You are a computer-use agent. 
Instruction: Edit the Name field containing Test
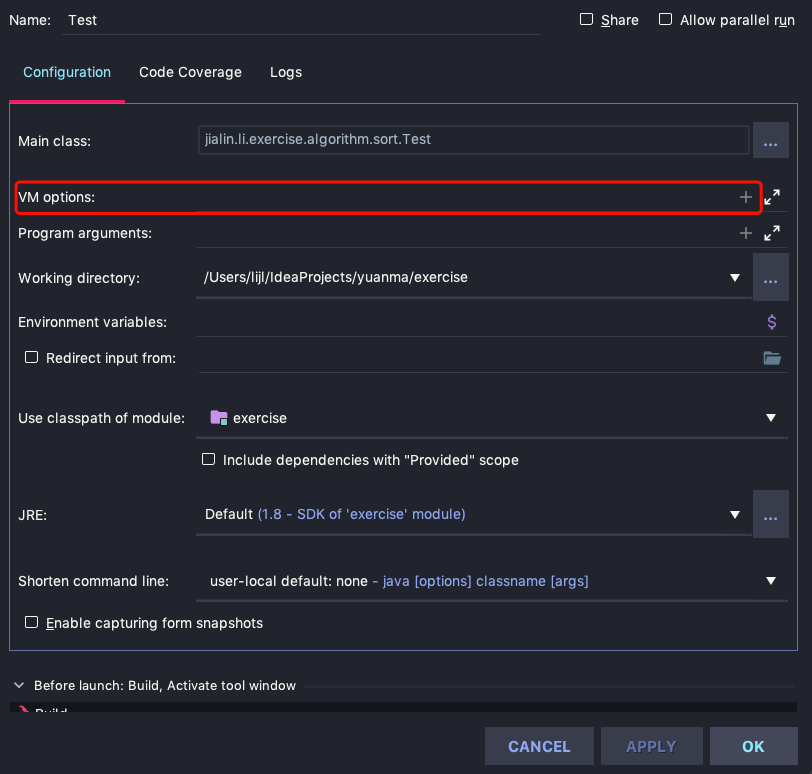pos(301,20)
